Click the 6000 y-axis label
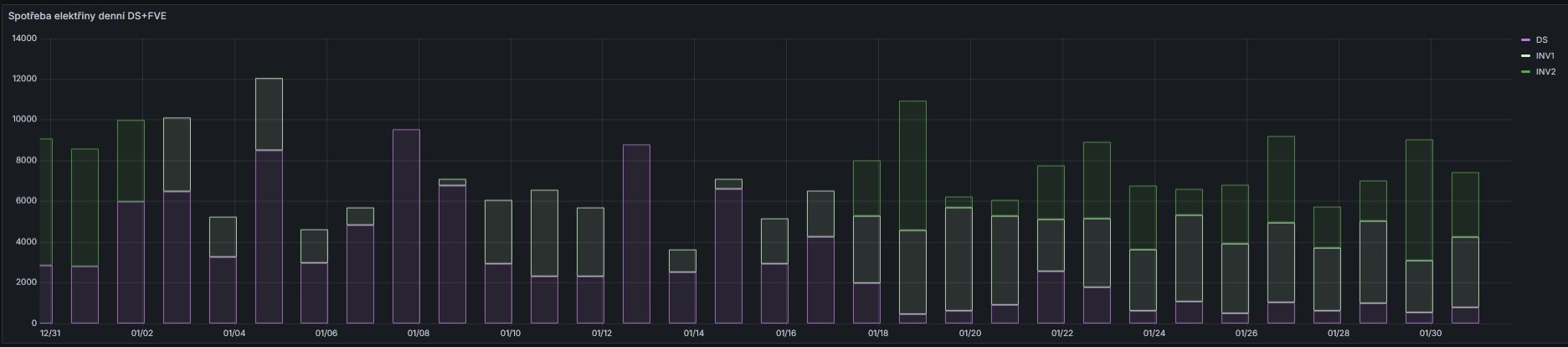 pos(28,201)
